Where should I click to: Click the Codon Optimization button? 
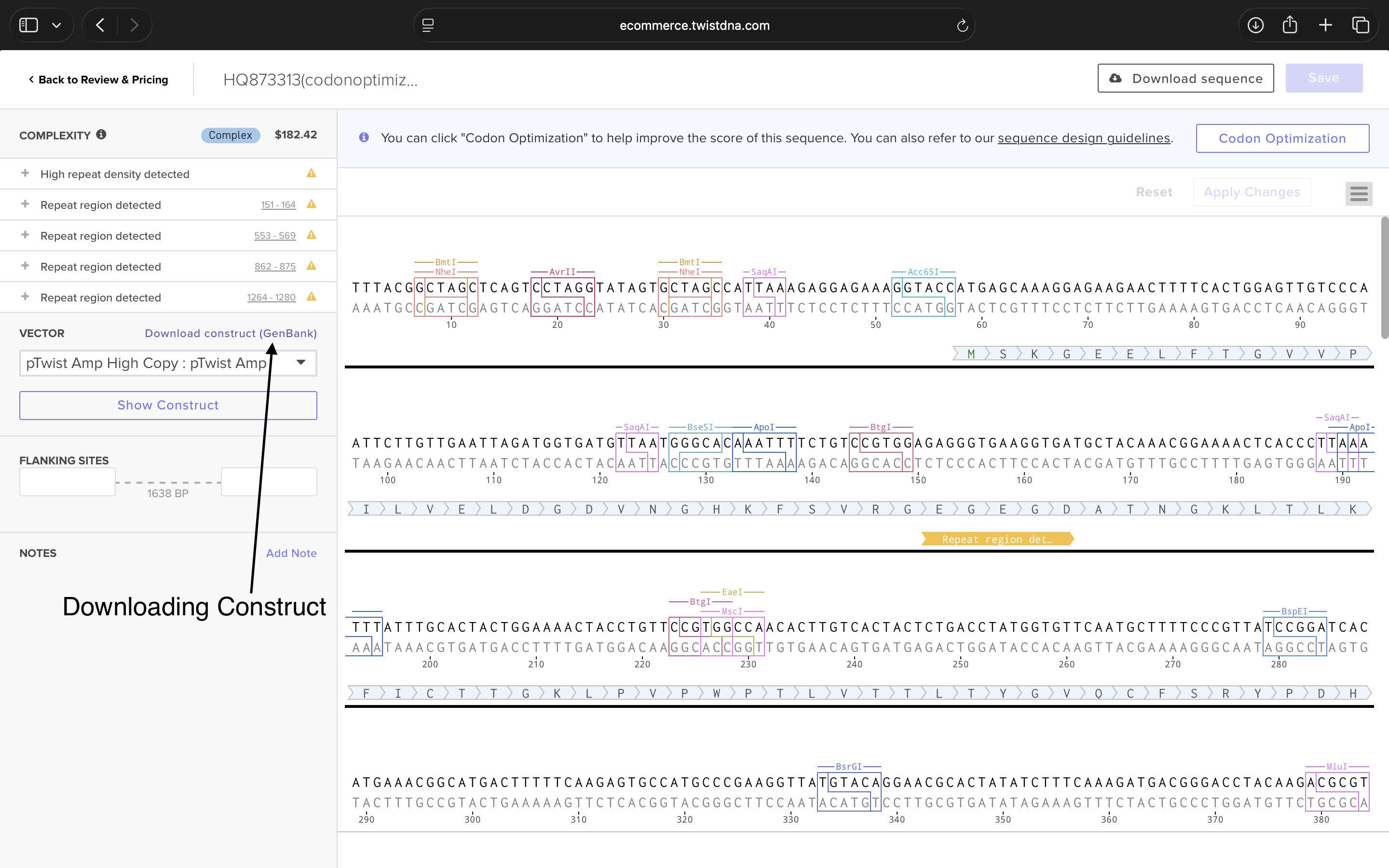(1281, 138)
